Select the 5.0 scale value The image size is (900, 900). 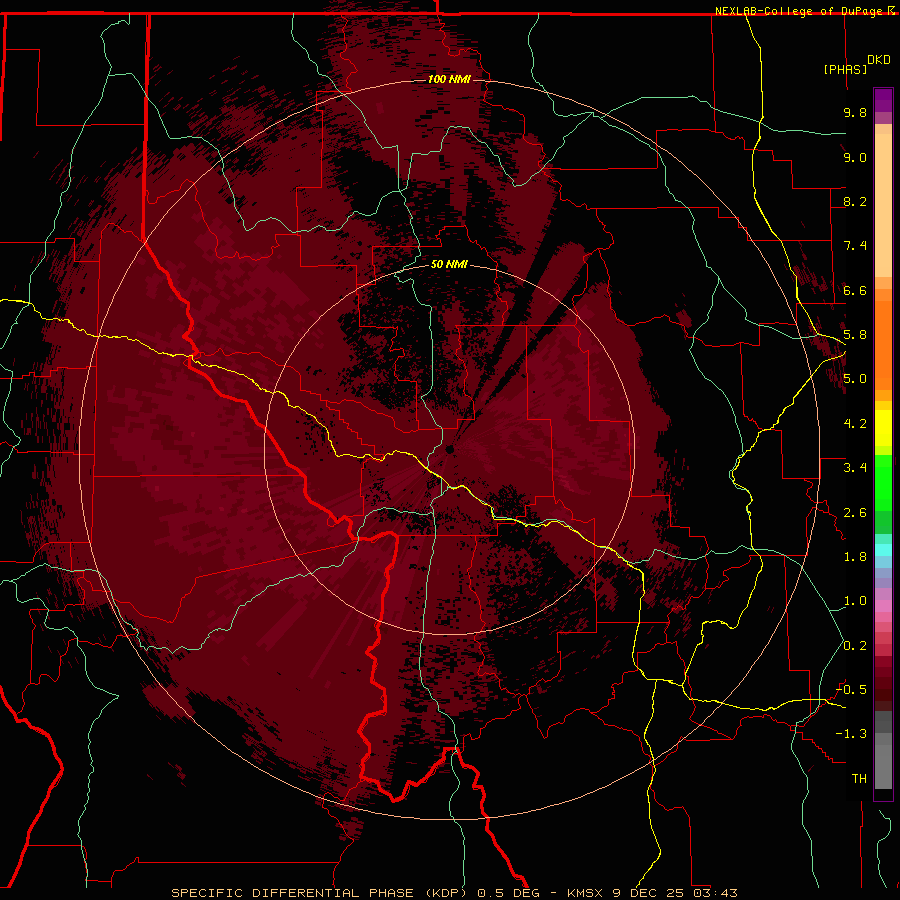point(855,379)
